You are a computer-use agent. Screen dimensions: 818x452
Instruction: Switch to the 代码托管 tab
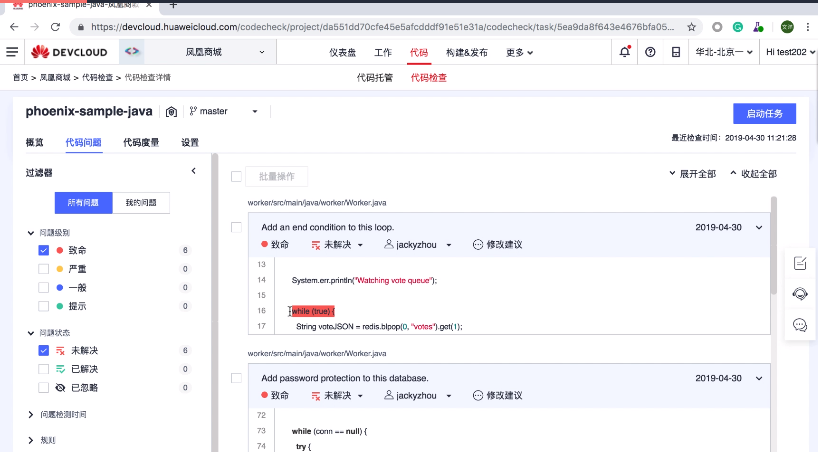pyautogui.click(x=375, y=78)
